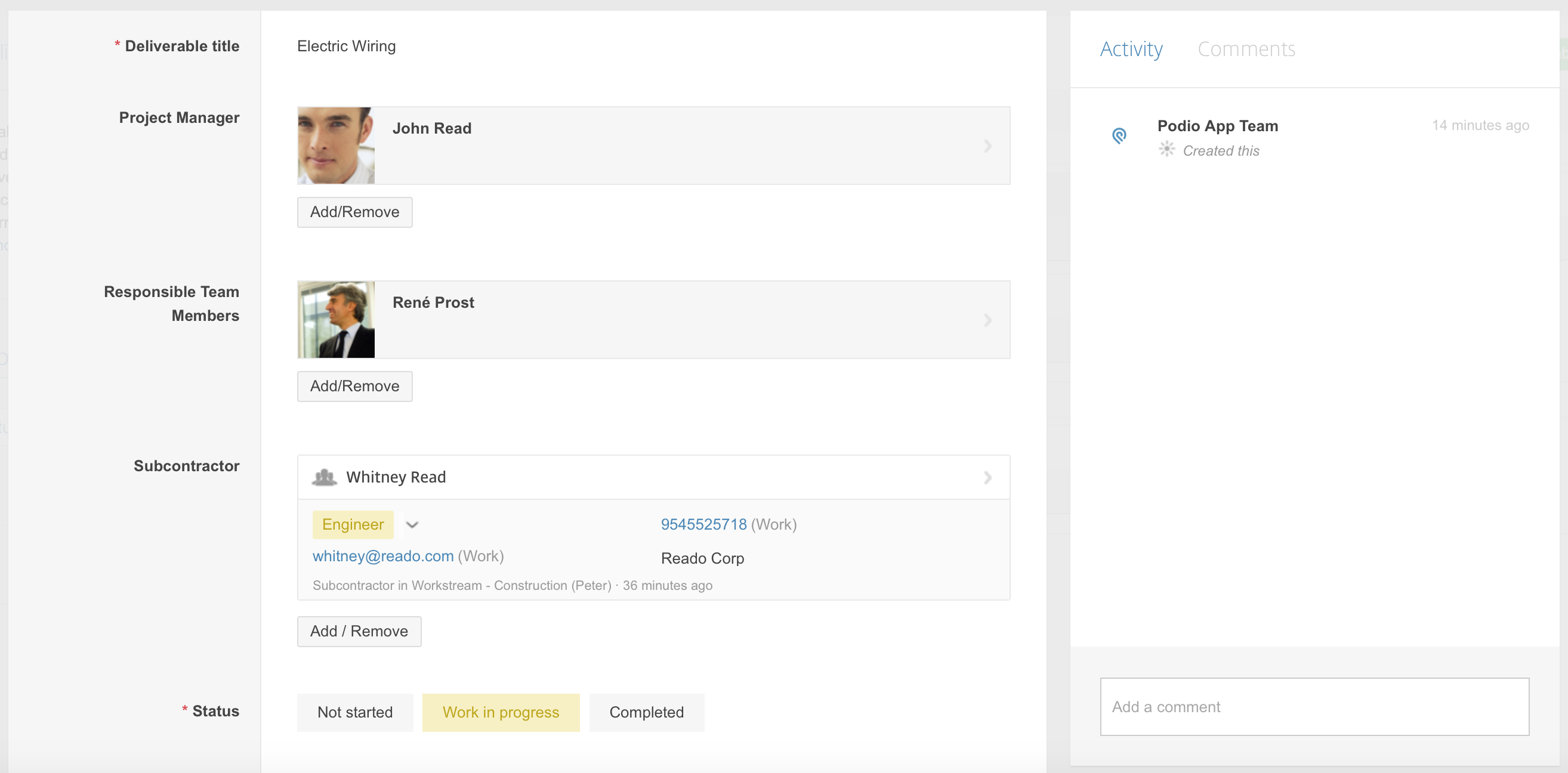Mark status as Completed

tap(646, 712)
